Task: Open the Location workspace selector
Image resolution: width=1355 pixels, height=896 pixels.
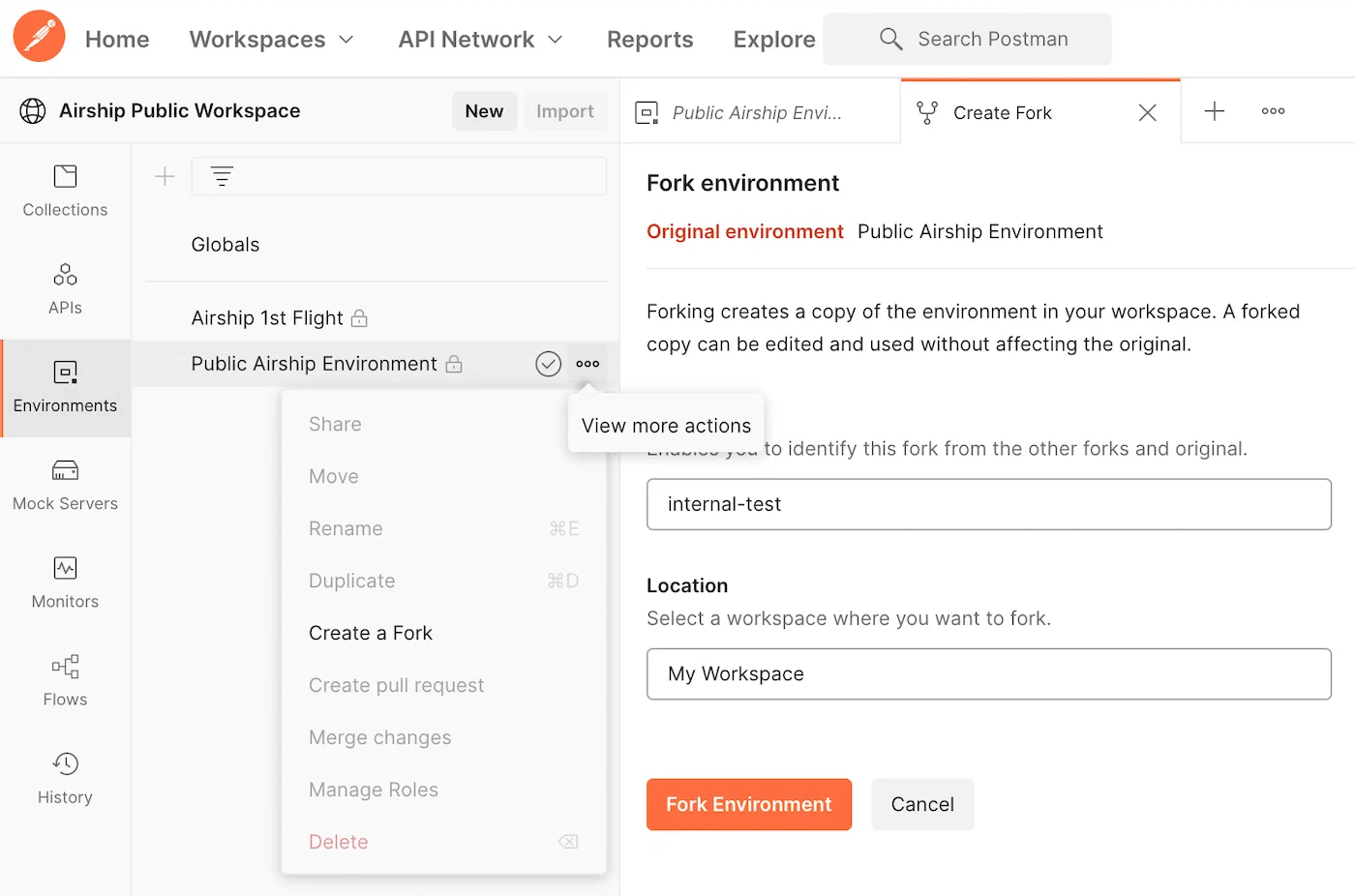Action: (988, 673)
